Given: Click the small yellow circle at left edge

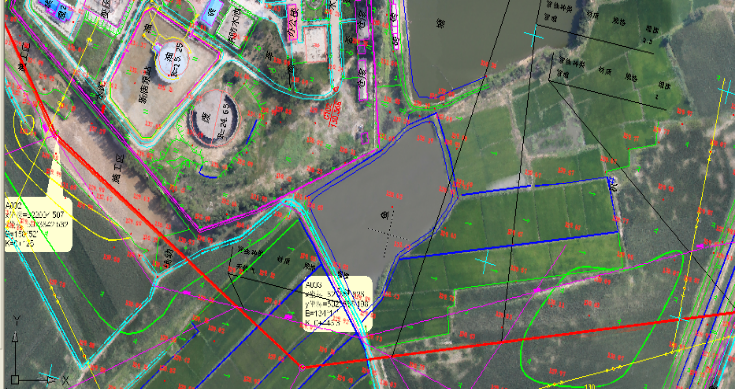Looking at the screenshot, I should [26, 124].
